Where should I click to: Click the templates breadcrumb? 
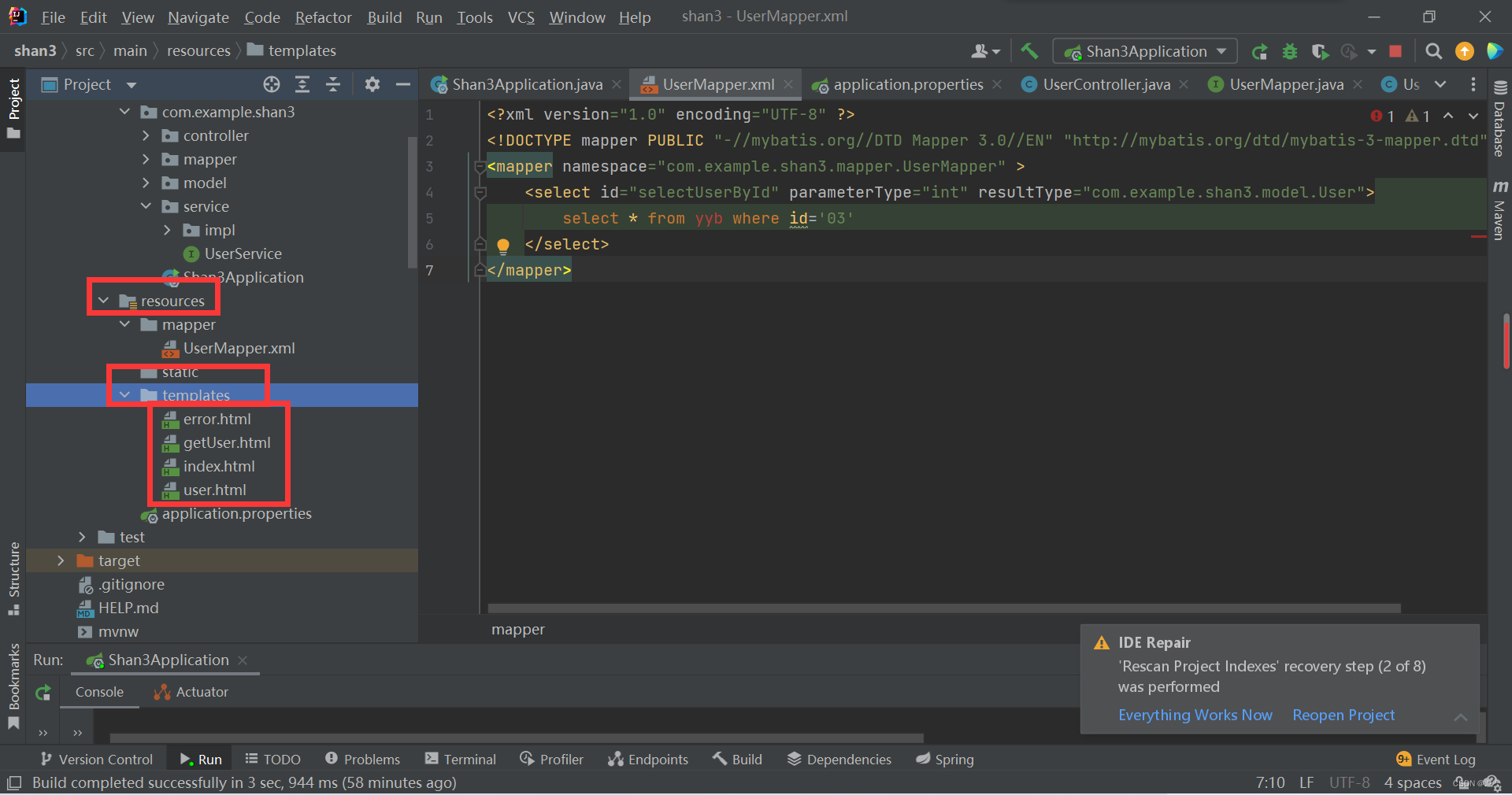(x=291, y=50)
